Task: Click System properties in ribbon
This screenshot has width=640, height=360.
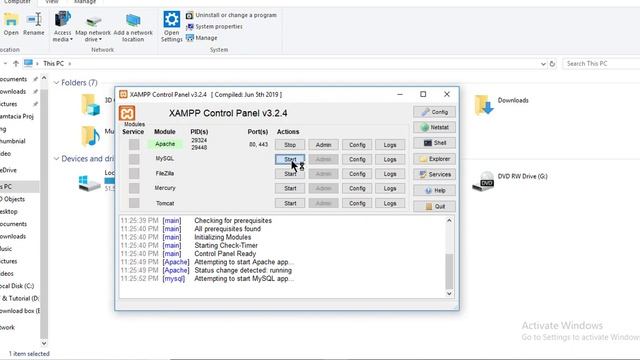Action: tap(214, 27)
